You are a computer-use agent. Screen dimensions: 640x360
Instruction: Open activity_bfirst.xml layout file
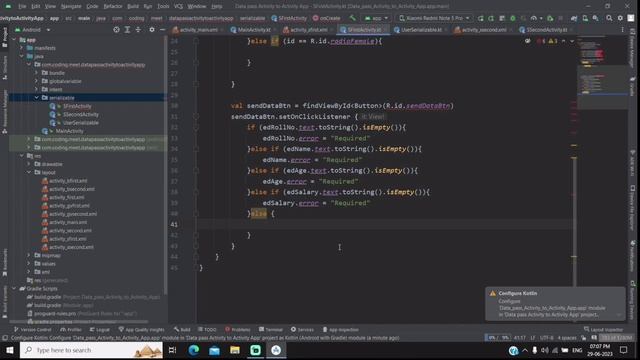68,181
